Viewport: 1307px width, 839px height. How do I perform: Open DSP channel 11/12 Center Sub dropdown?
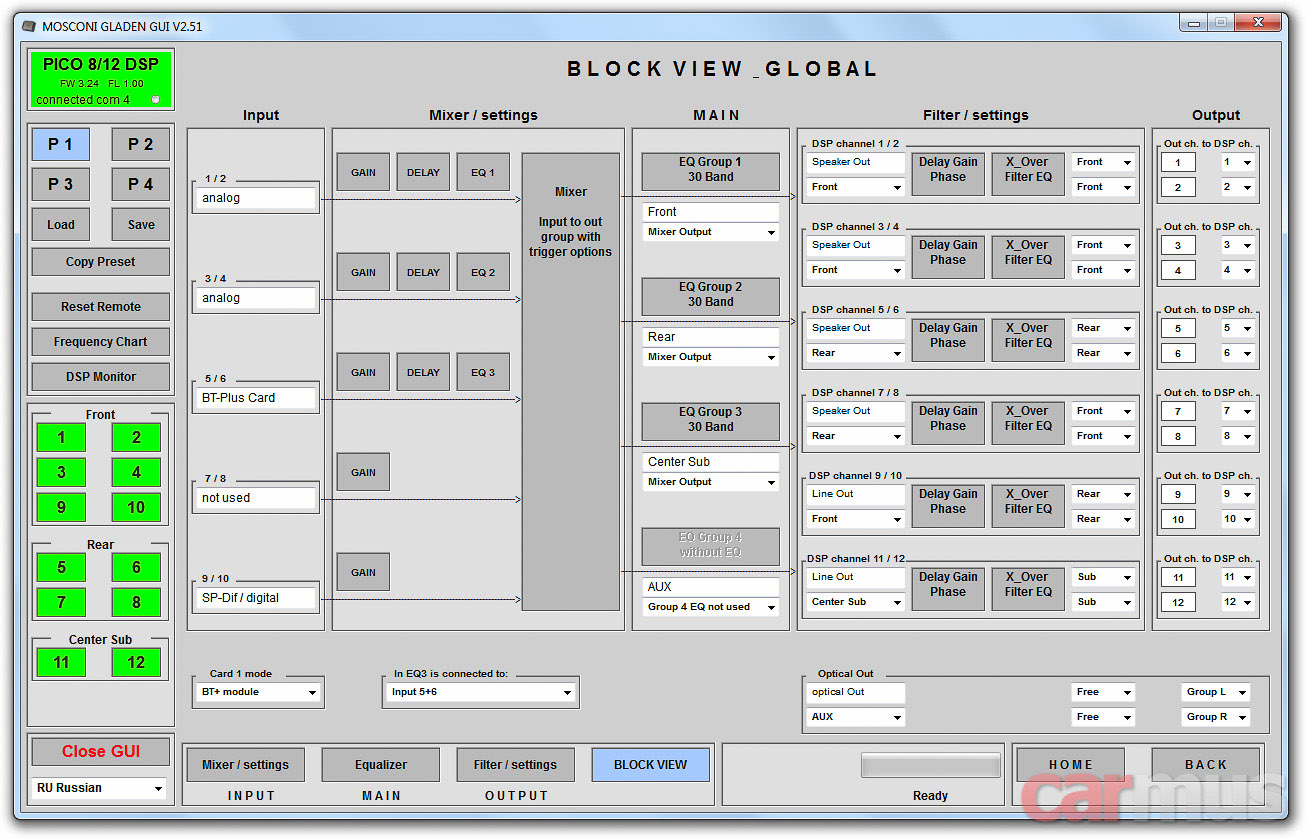[856, 602]
